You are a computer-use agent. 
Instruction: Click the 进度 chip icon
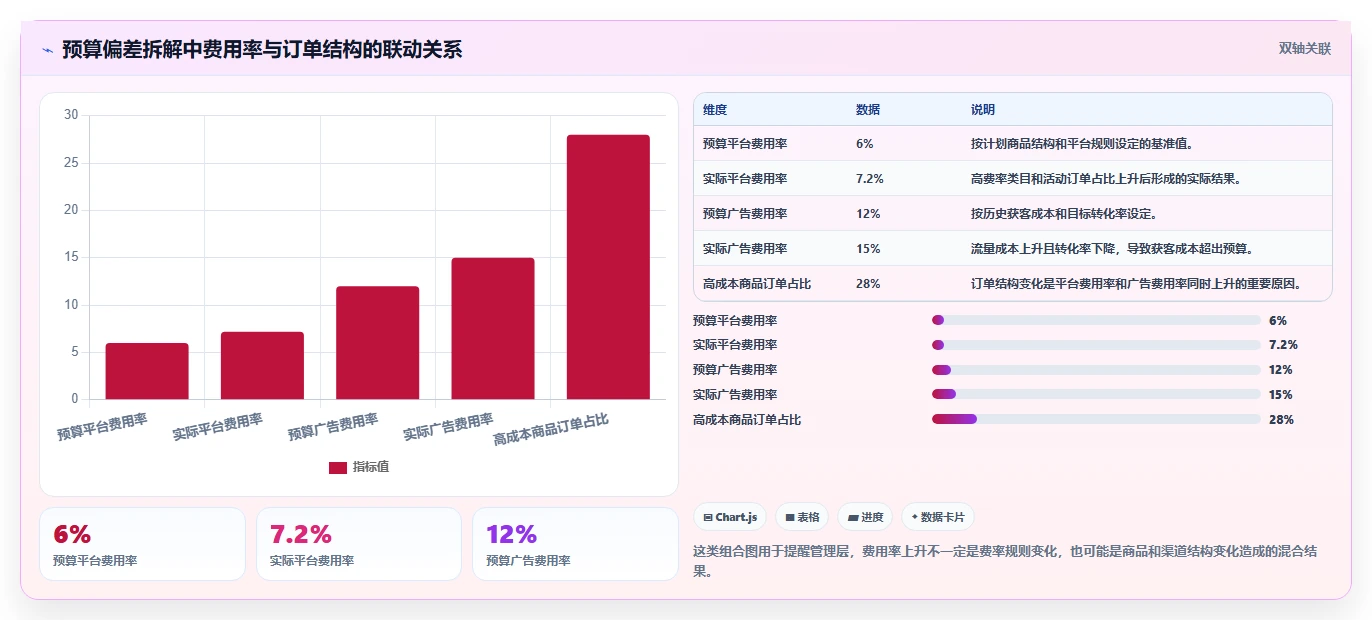[x=852, y=517]
